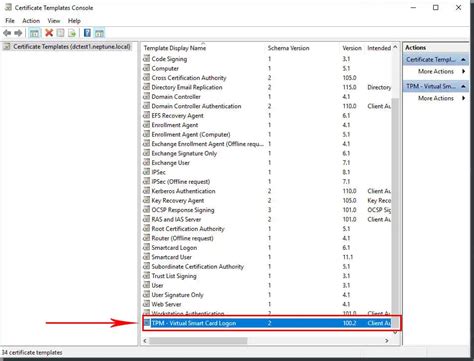Viewport: 474px width, 361px height.
Task: Collapse the Certificate Templ... actions section
Action: click(463, 59)
